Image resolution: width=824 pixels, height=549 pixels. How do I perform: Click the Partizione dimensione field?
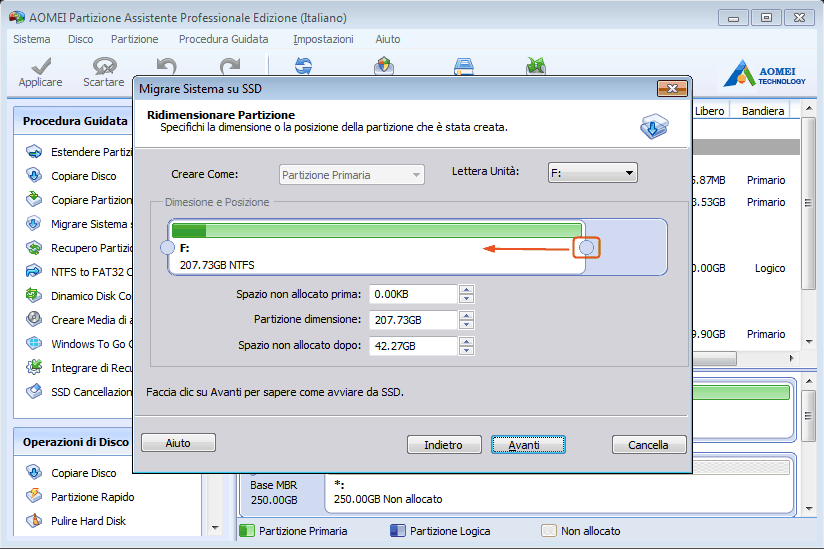(413, 320)
